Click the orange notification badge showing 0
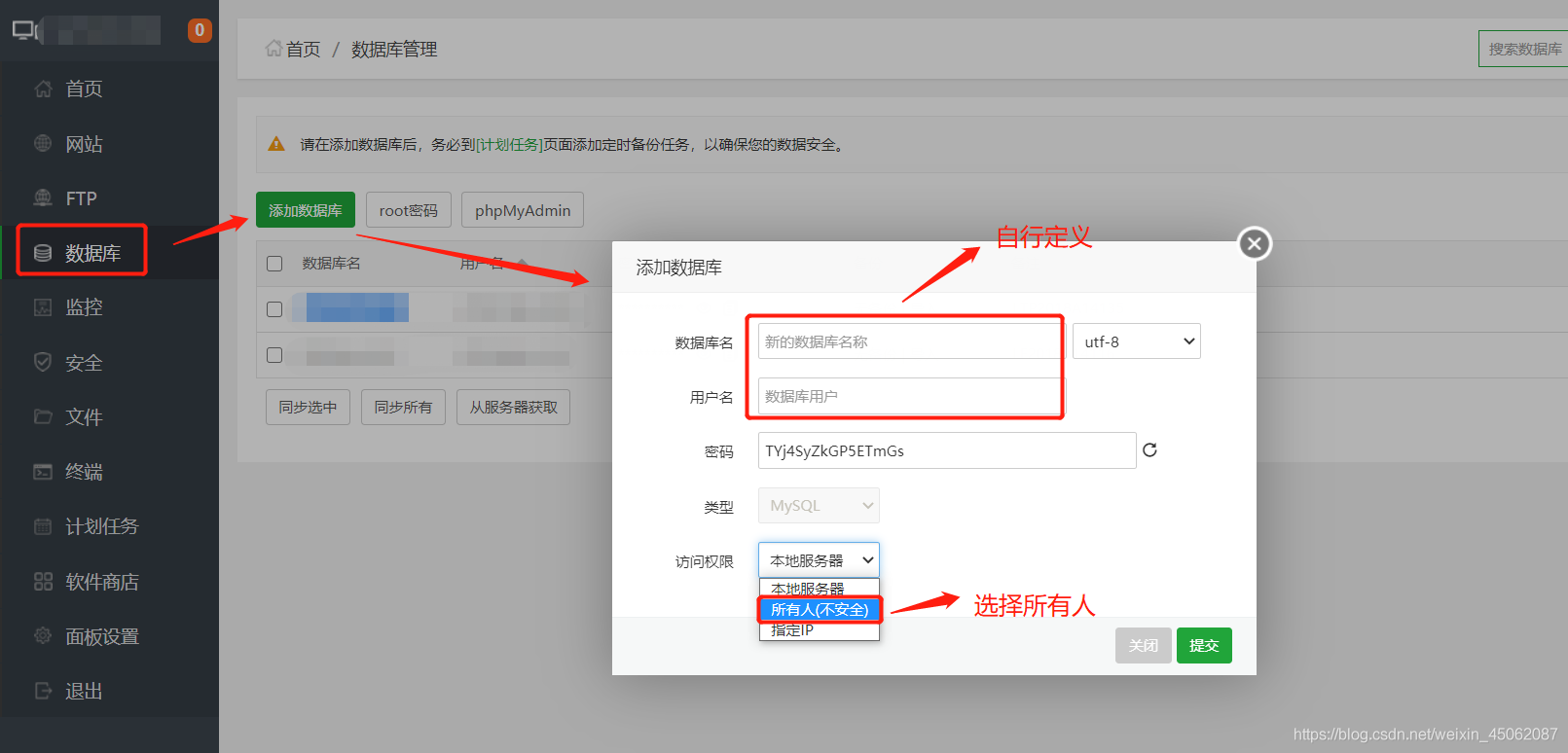The image size is (1568, 753). click(x=200, y=30)
